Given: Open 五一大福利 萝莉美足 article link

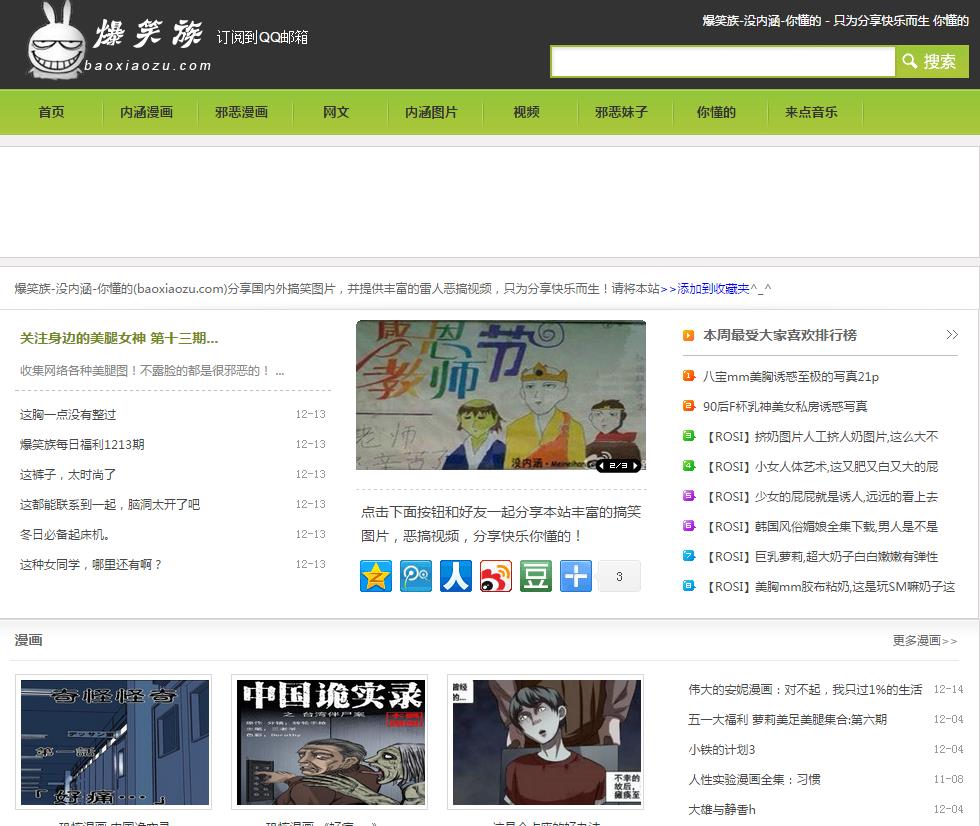Looking at the screenshot, I should (788, 719).
